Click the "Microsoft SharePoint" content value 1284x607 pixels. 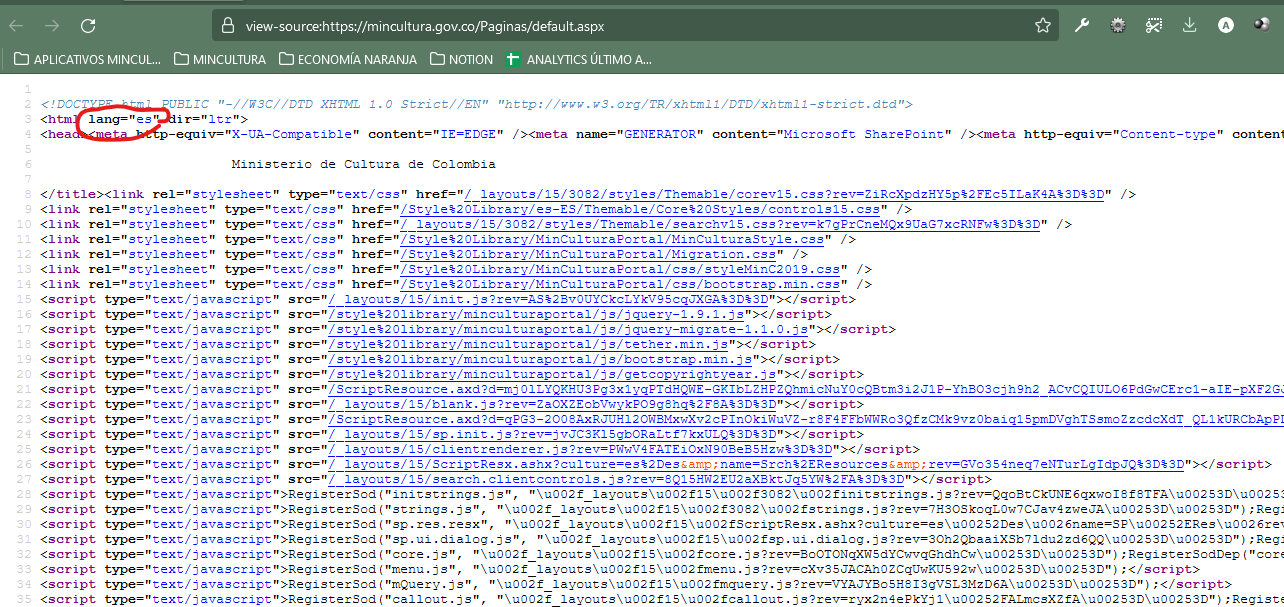coord(864,134)
